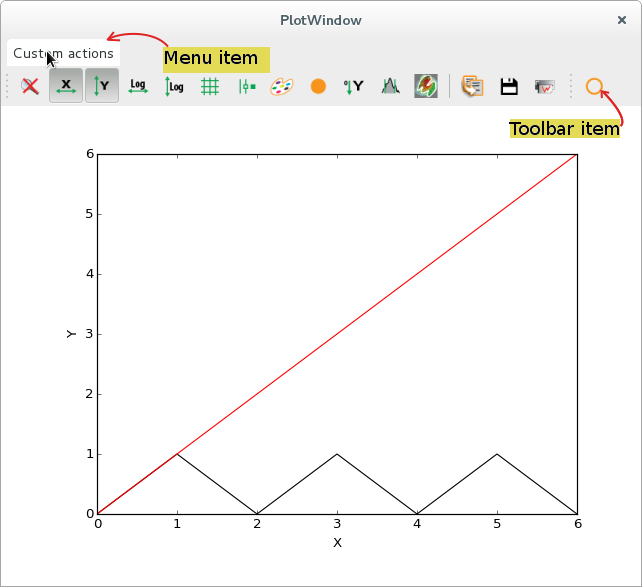Viewport: 642px width, 587px height.
Task: Toggle the green grid icon
Action: click(210, 87)
